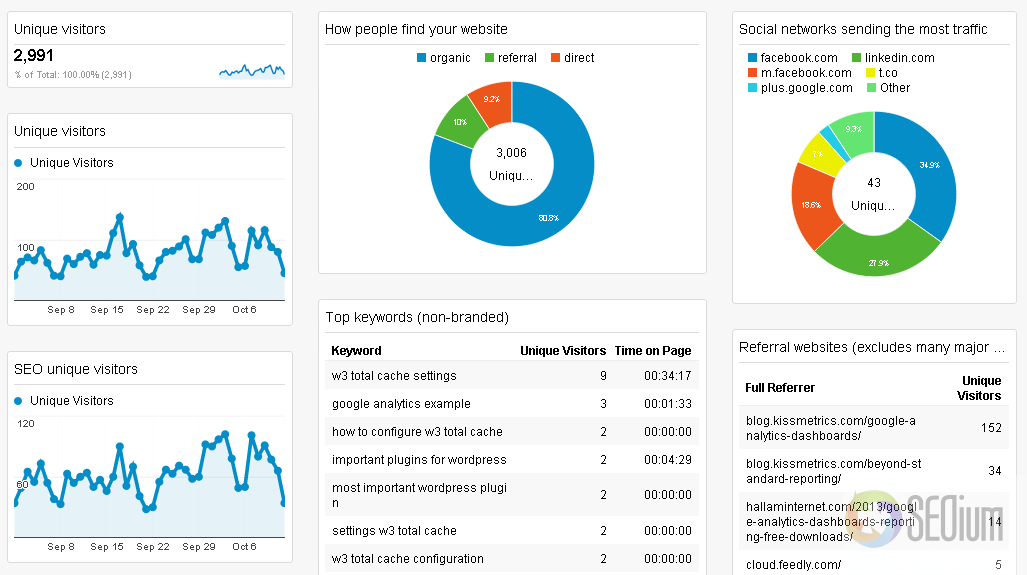Image resolution: width=1027 pixels, height=575 pixels.
Task: Select the 18.6% m.facebook.com donut slice
Action: click(x=811, y=205)
